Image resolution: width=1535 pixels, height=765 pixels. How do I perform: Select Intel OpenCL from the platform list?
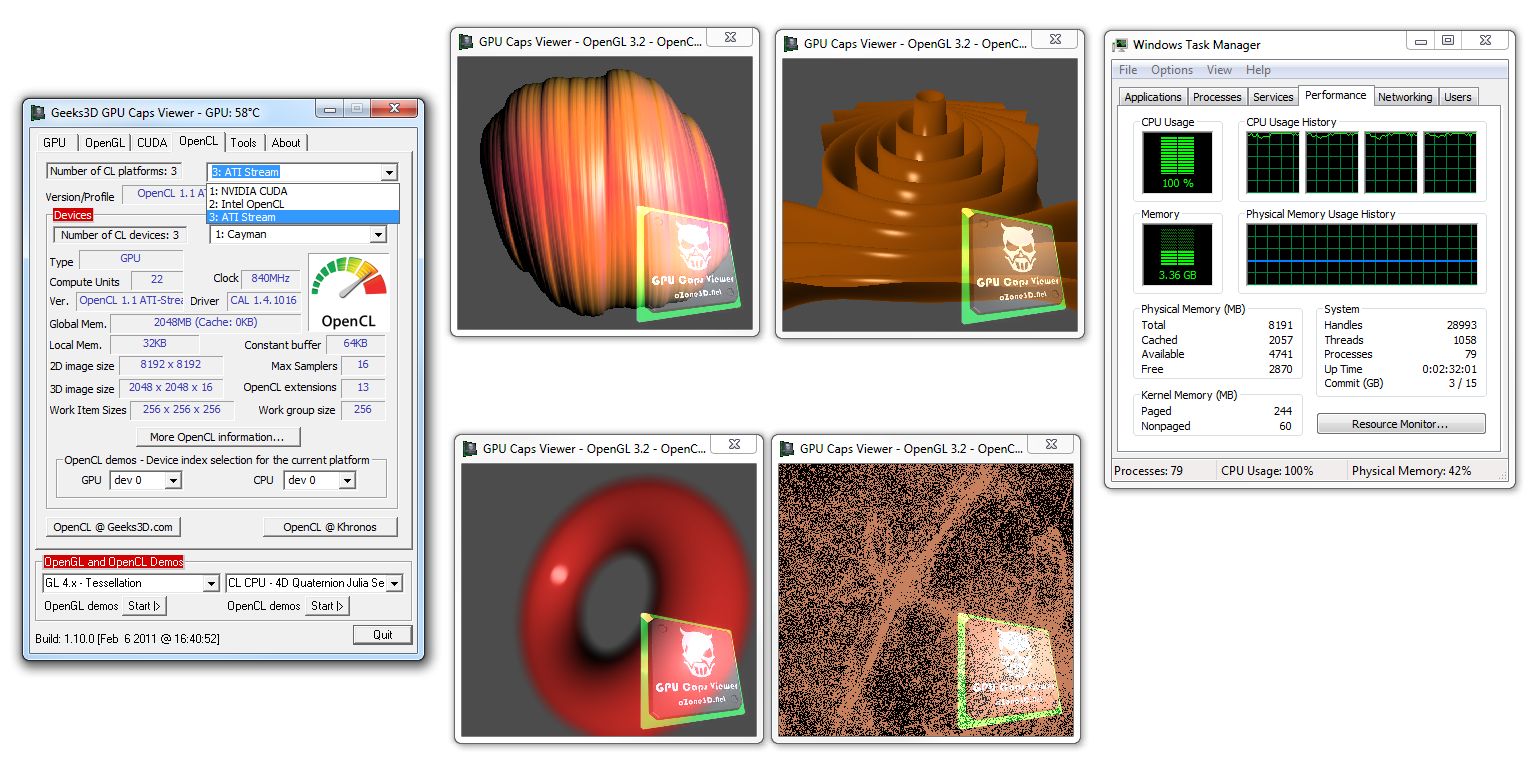pos(302,204)
